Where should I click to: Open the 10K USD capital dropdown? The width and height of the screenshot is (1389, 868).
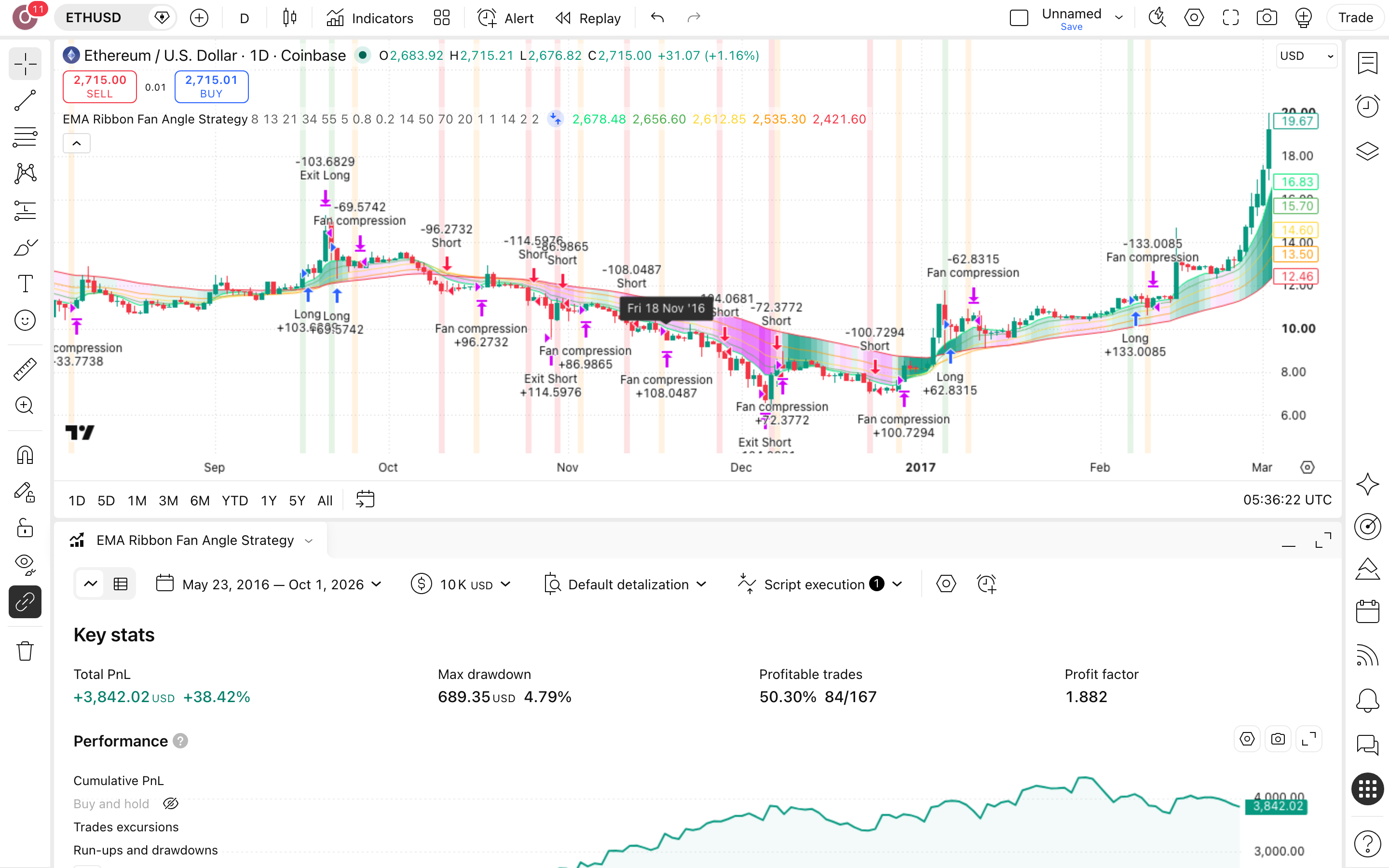click(x=461, y=584)
